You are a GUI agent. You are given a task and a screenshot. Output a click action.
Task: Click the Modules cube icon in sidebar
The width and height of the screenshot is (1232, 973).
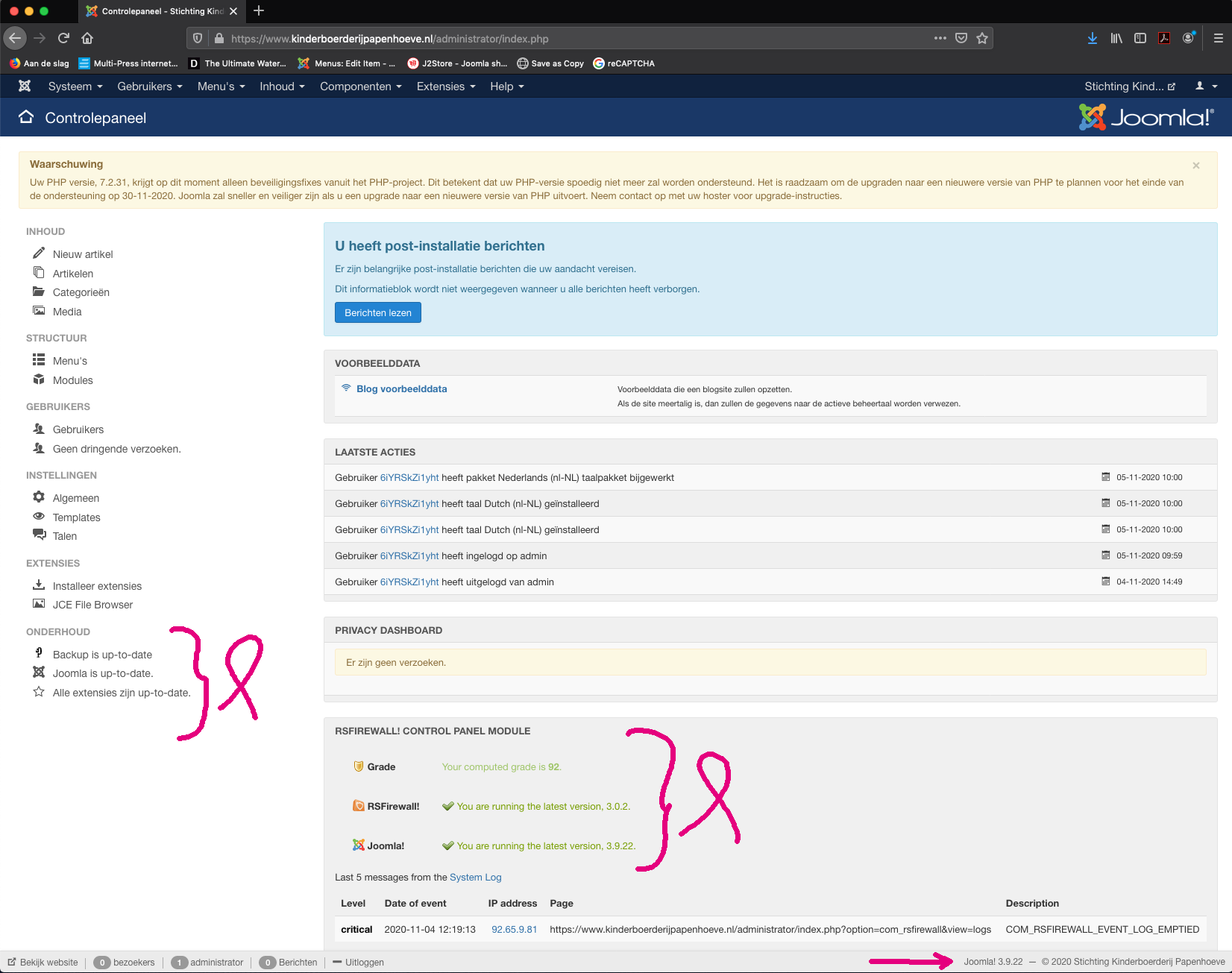(x=39, y=380)
